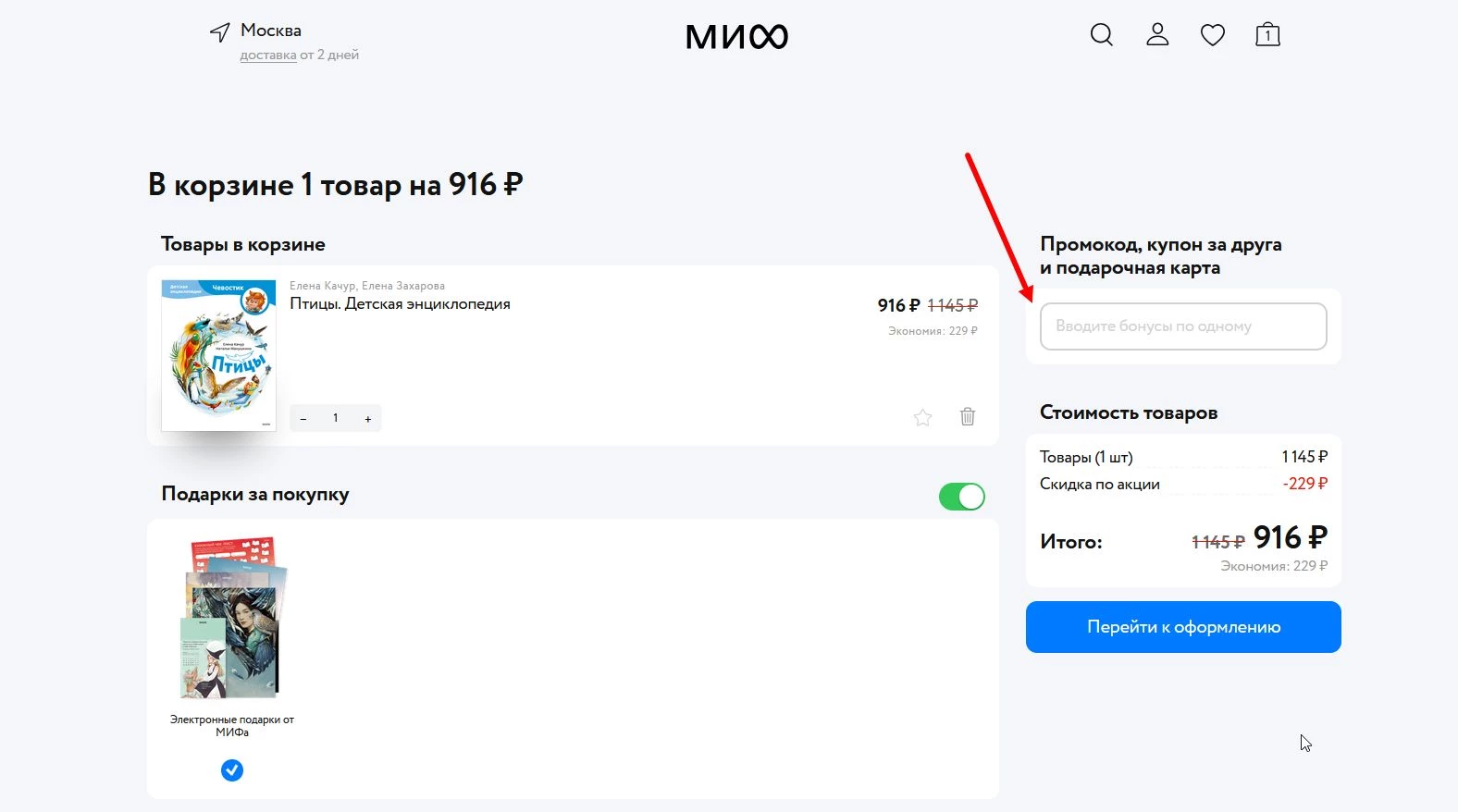Click authors Елена Качур, Елена Захарова
Image resolution: width=1458 pixels, height=812 pixels.
click(x=367, y=285)
